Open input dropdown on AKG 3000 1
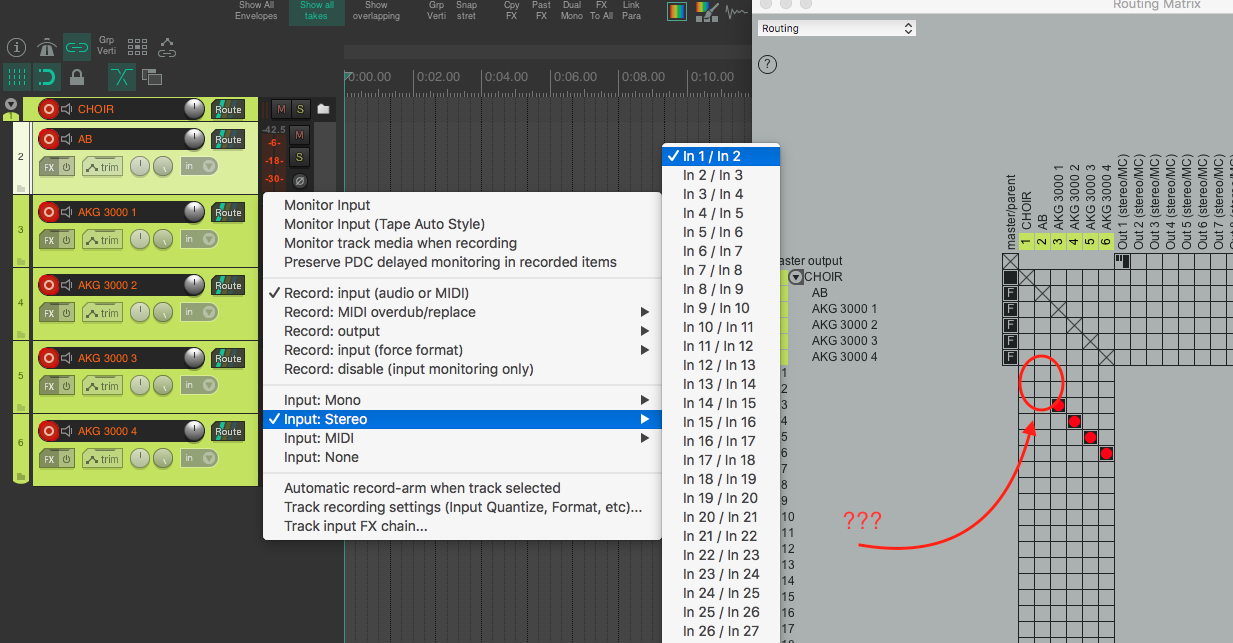Screen dimensions: 1233x643 (200, 240)
